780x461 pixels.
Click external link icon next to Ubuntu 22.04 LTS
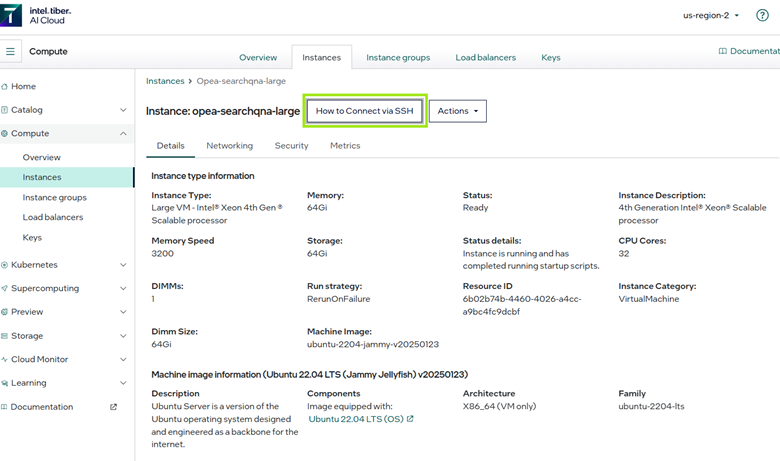click(x=410, y=420)
